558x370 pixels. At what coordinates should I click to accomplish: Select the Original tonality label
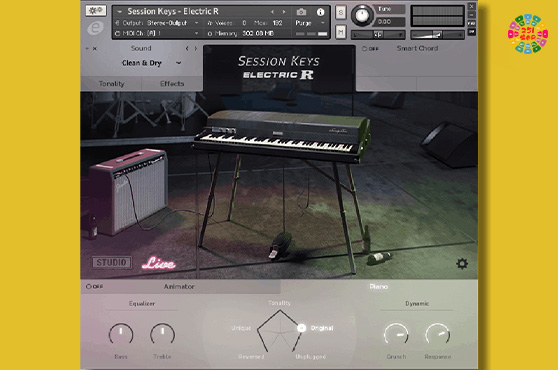pyautogui.click(x=322, y=328)
